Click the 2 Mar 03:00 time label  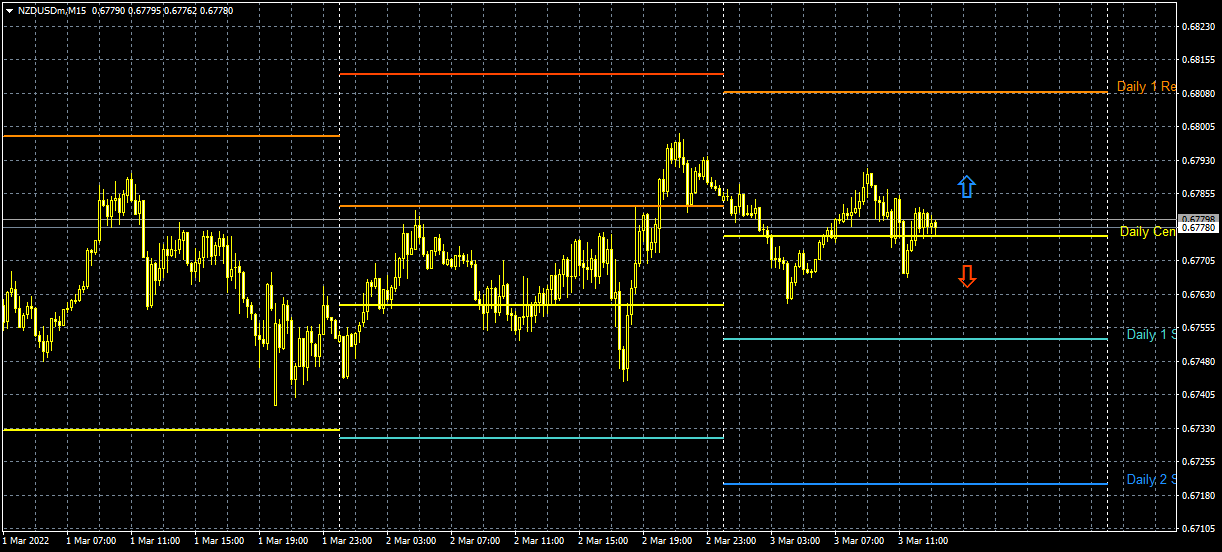point(411,541)
